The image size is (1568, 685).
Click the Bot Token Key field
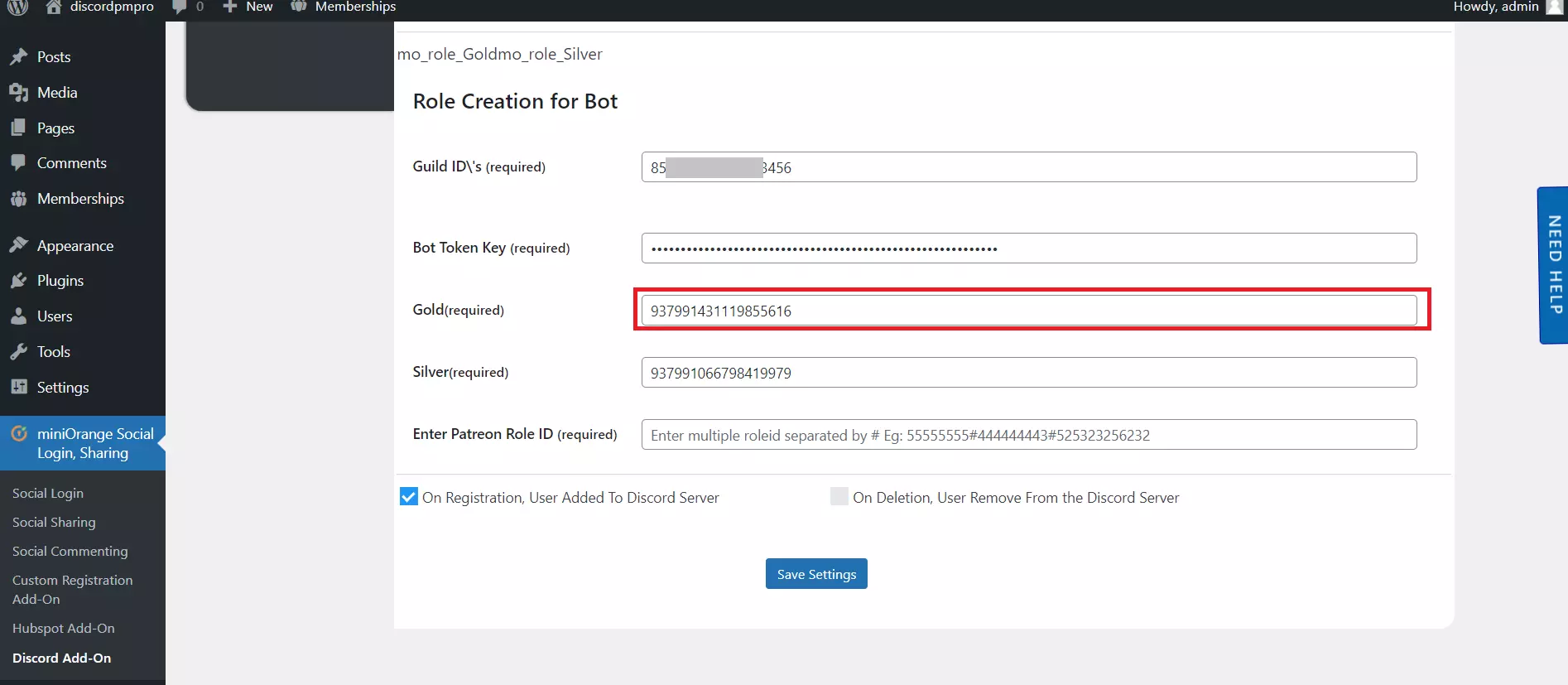(1029, 248)
